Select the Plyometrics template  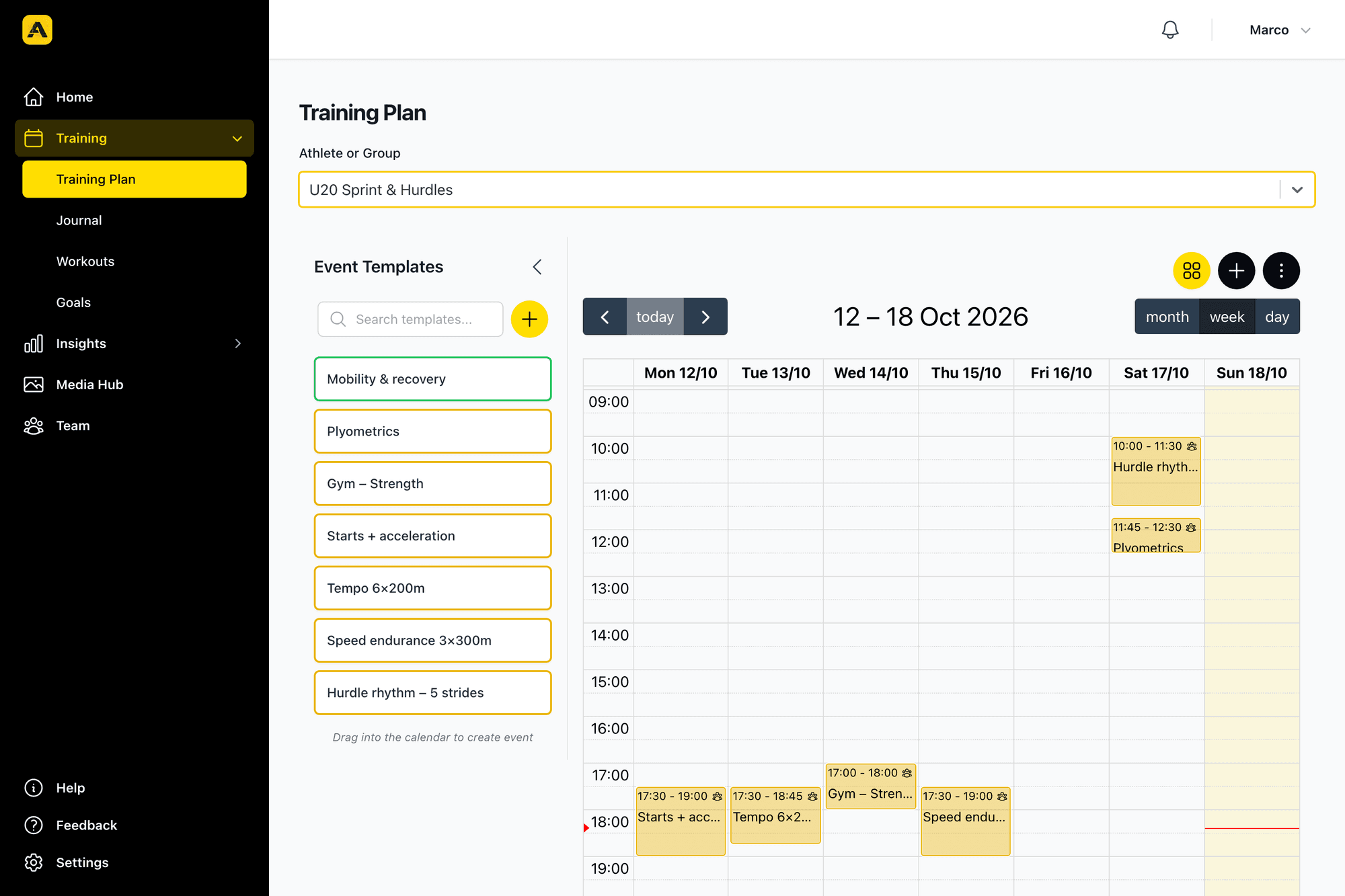pos(432,432)
